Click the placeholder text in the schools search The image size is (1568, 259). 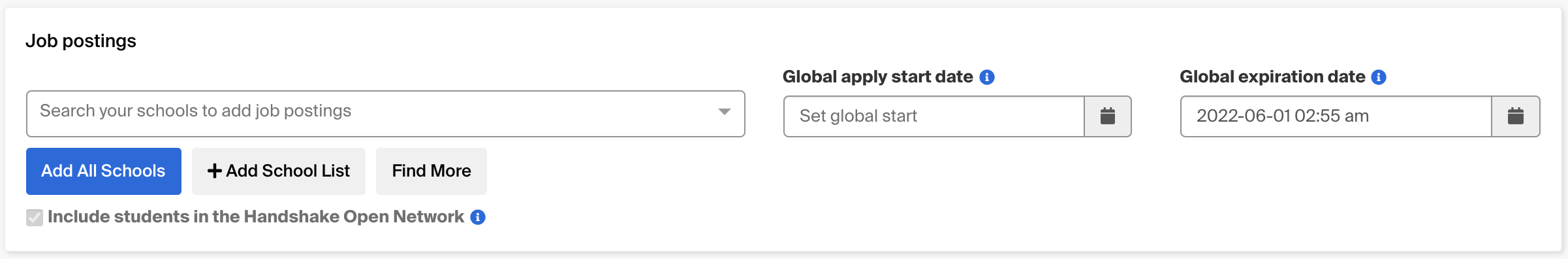tap(195, 111)
